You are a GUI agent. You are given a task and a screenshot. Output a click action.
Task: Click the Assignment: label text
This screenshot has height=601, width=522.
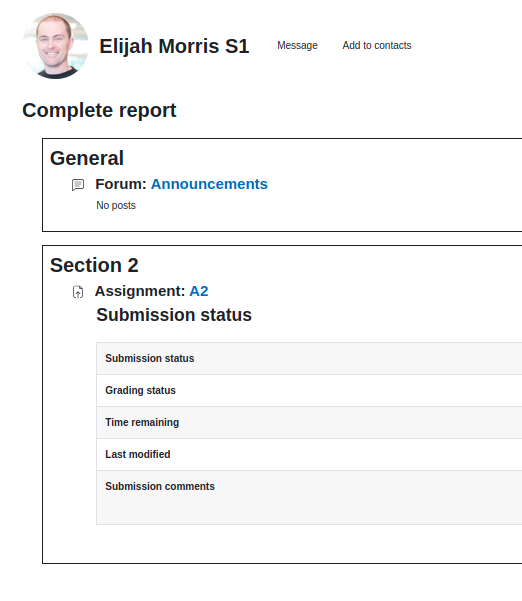click(x=140, y=291)
